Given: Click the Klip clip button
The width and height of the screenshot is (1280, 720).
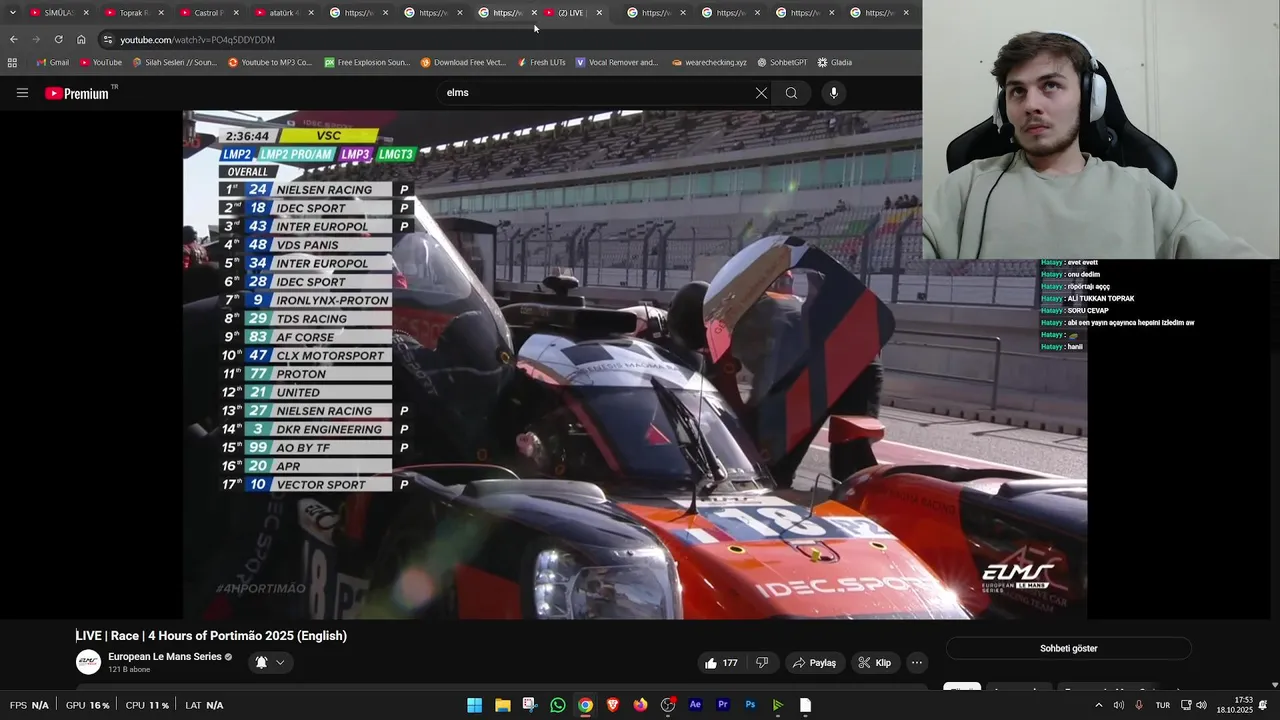Looking at the screenshot, I should (875, 663).
